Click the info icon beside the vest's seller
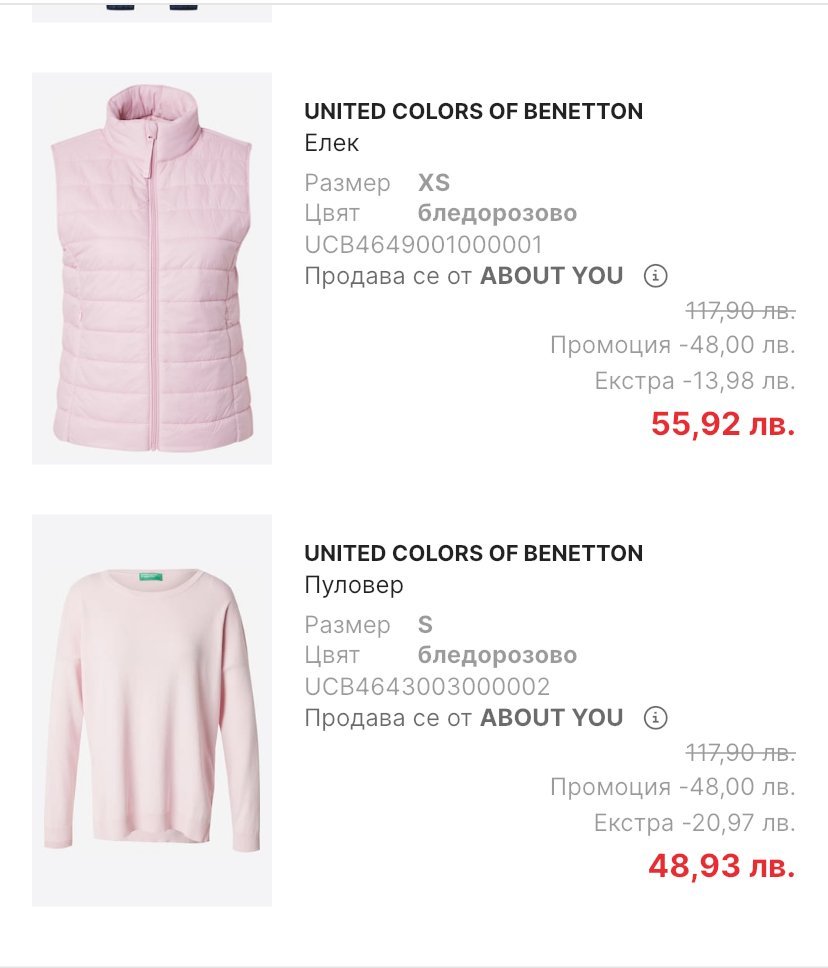 [656, 275]
